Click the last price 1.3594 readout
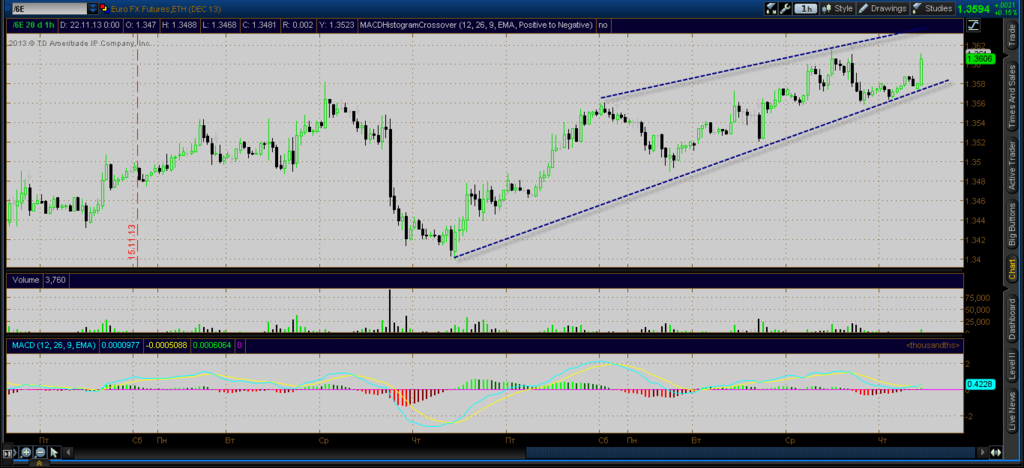The width and height of the screenshot is (1024, 468). (974, 9)
